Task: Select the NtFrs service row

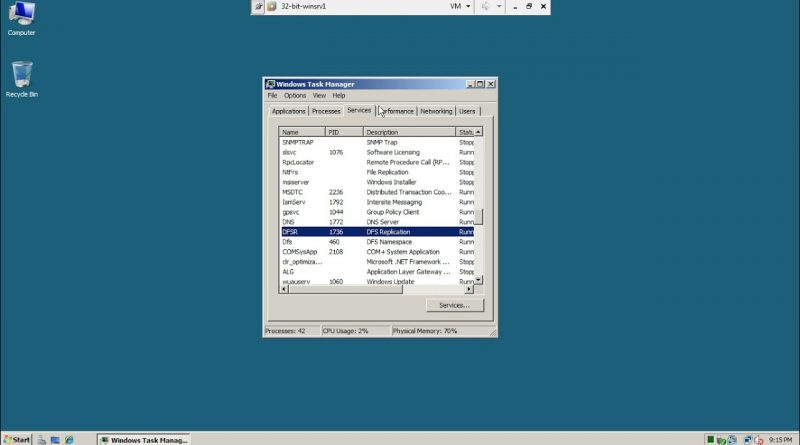Action: (x=377, y=172)
